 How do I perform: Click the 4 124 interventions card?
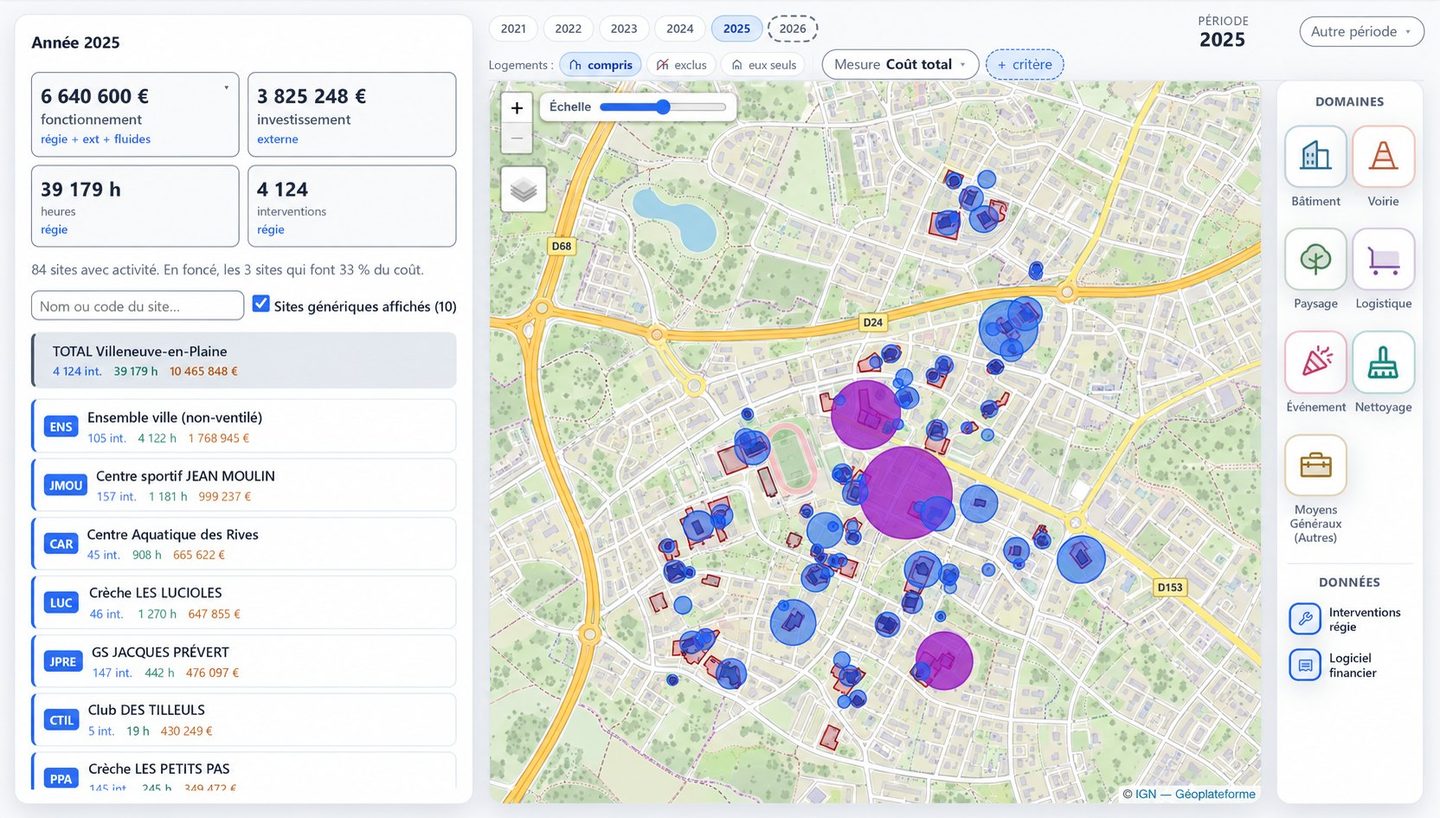point(352,206)
